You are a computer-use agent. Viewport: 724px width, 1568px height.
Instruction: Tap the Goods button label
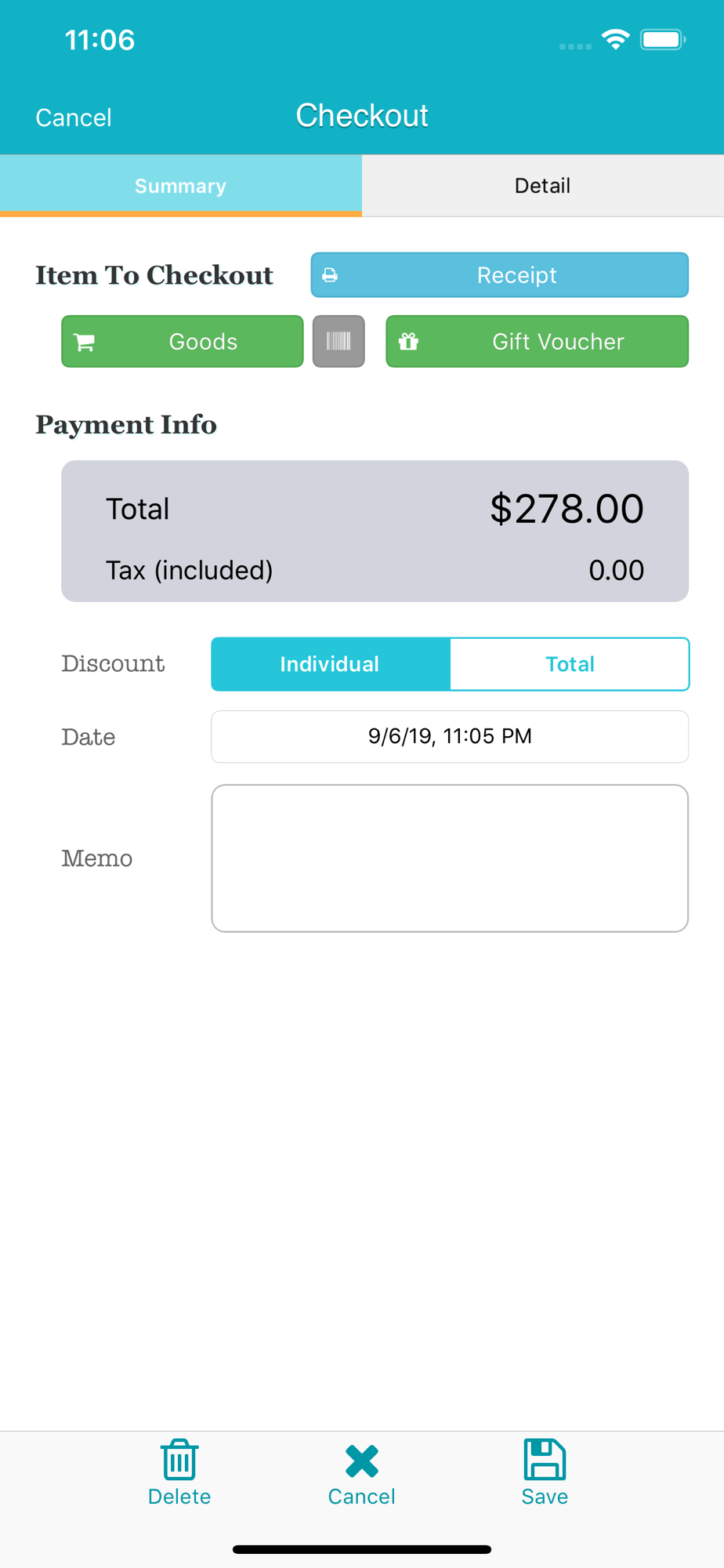coord(203,342)
